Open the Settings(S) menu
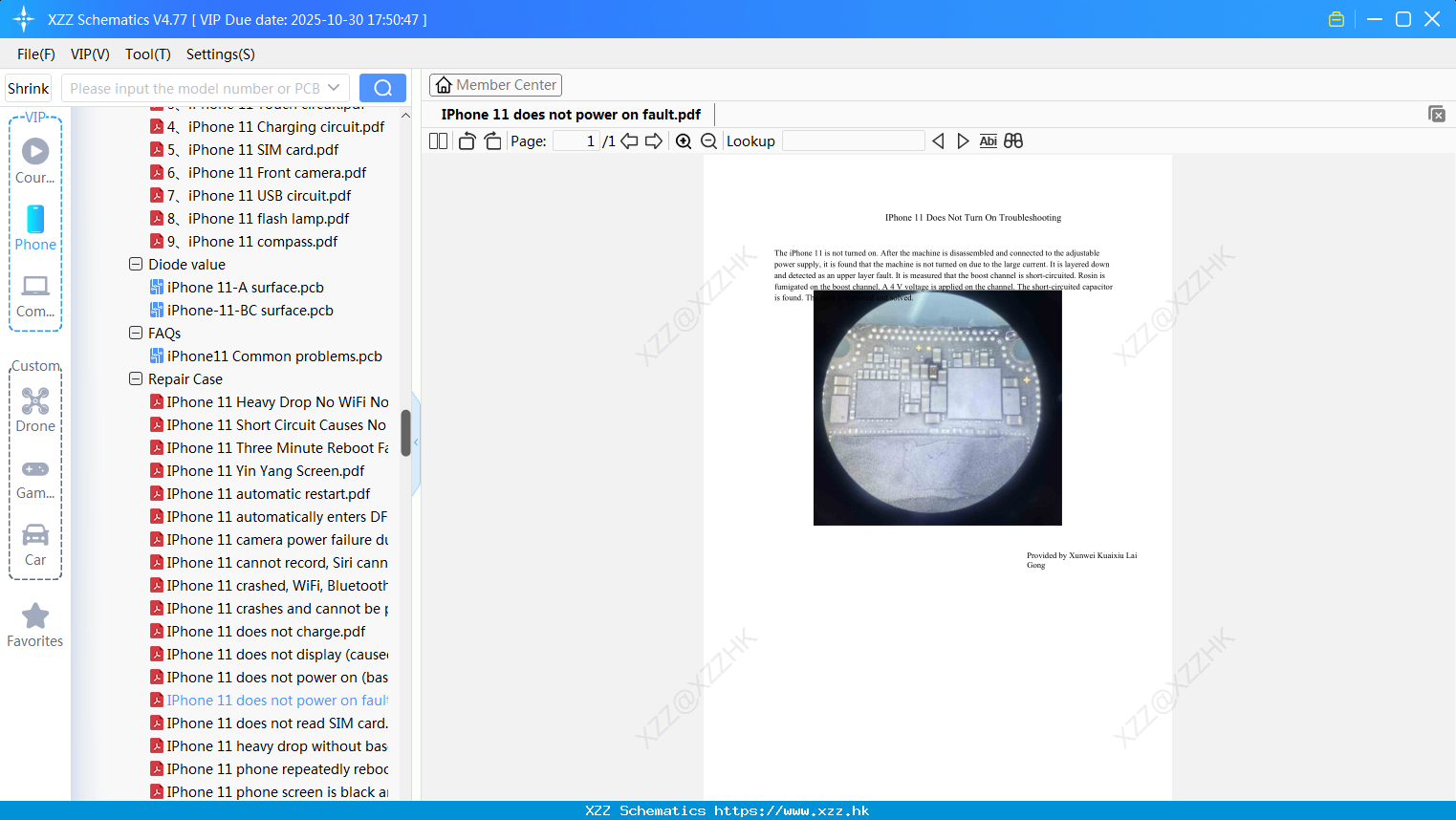This screenshot has width=1456, height=820. (221, 54)
